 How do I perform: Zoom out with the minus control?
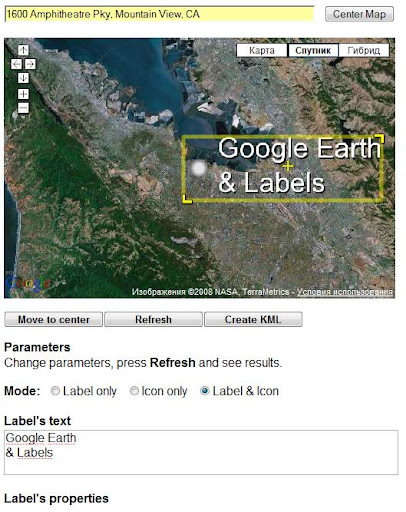23,108
